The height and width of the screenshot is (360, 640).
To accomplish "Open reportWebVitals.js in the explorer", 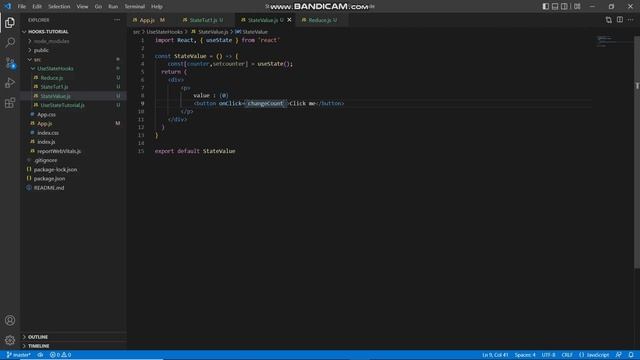I will [59, 151].
